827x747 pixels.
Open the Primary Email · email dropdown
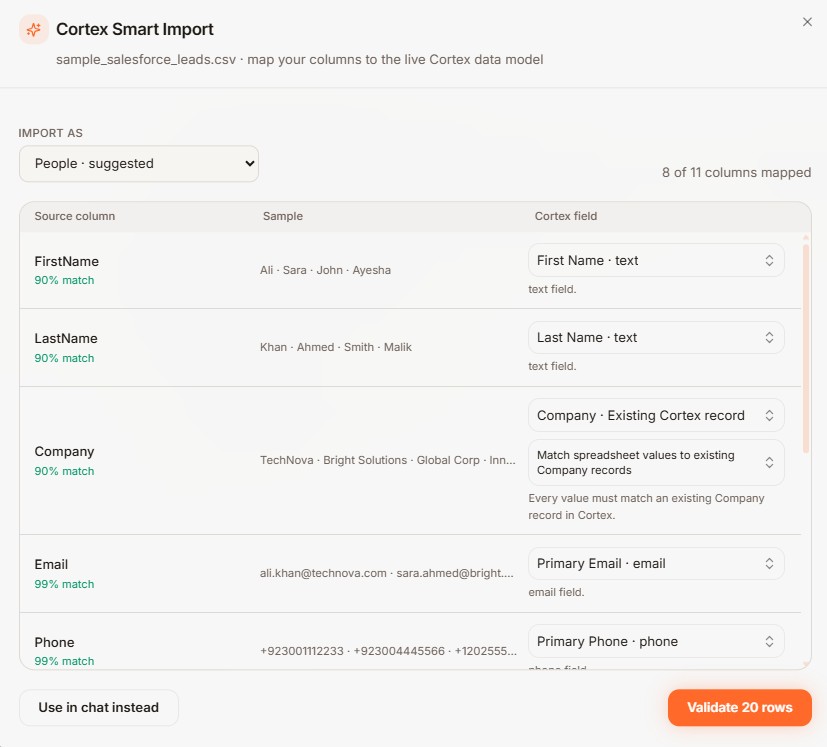coord(656,563)
